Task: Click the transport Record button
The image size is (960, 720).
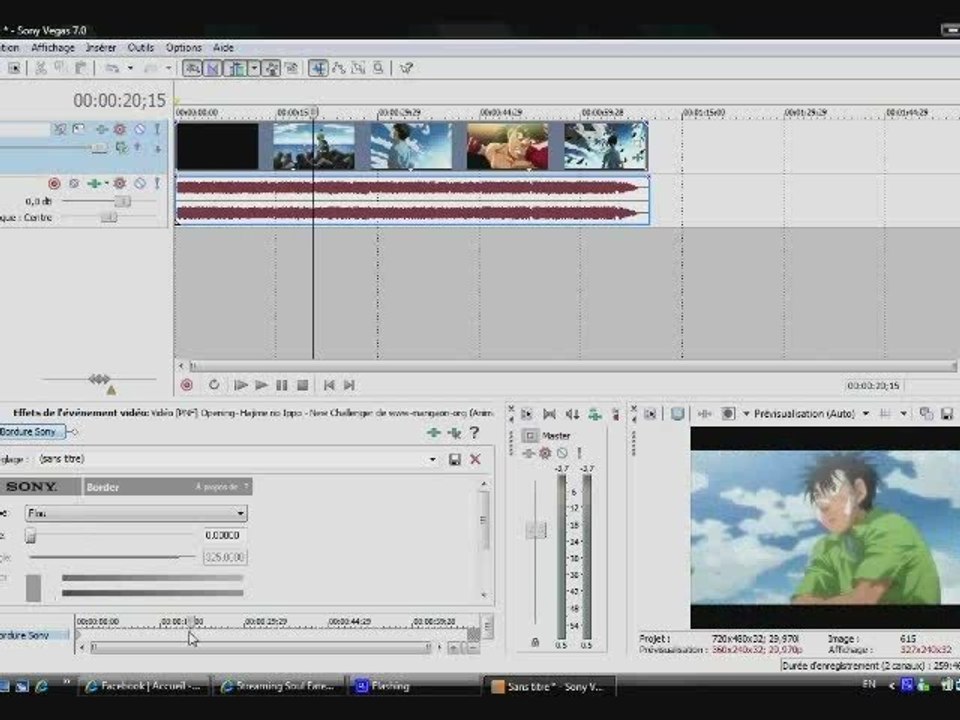Action: 187,385
